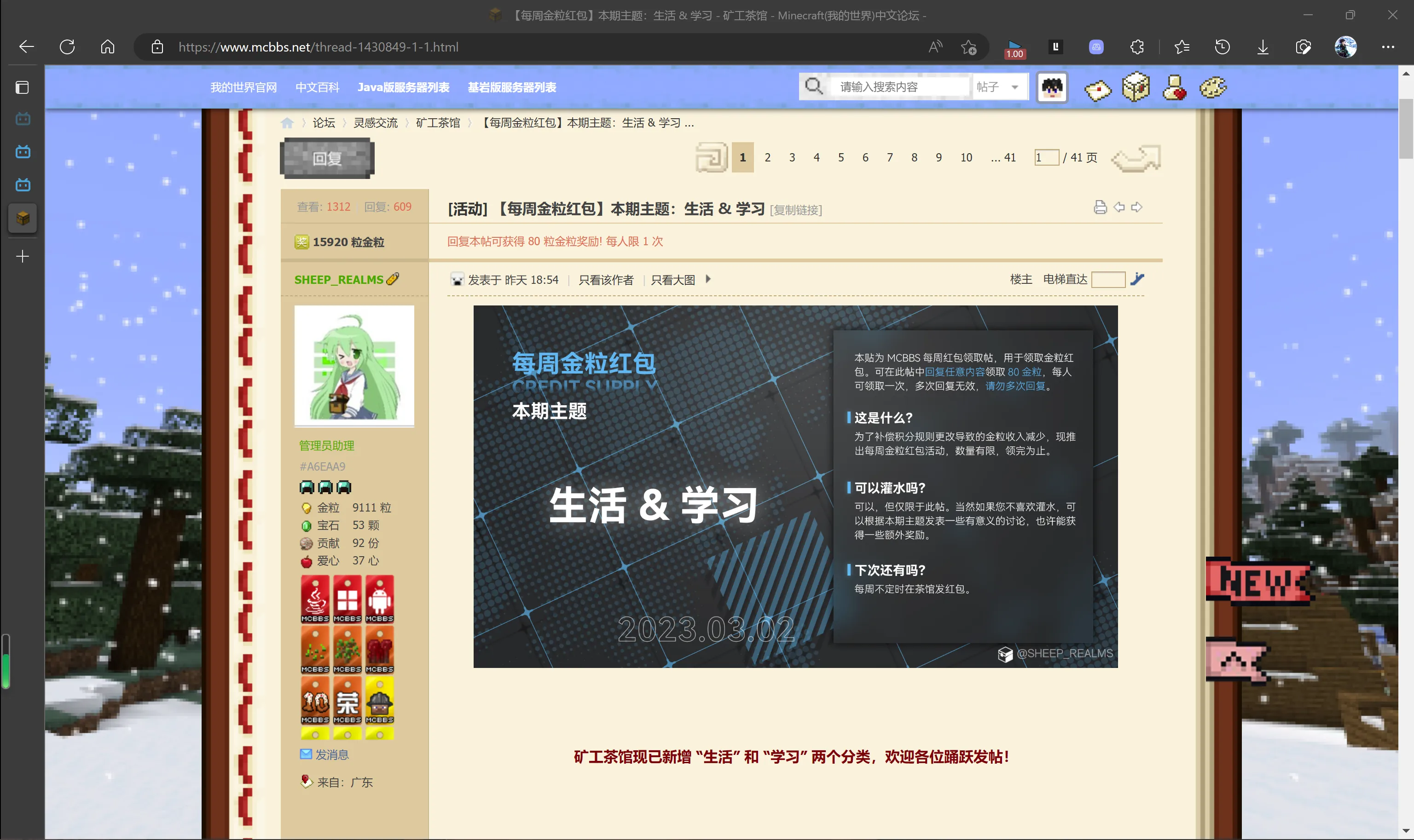Click the 复制链接 copy link
Viewport: 1414px width, 840px height.
coord(796,210)
